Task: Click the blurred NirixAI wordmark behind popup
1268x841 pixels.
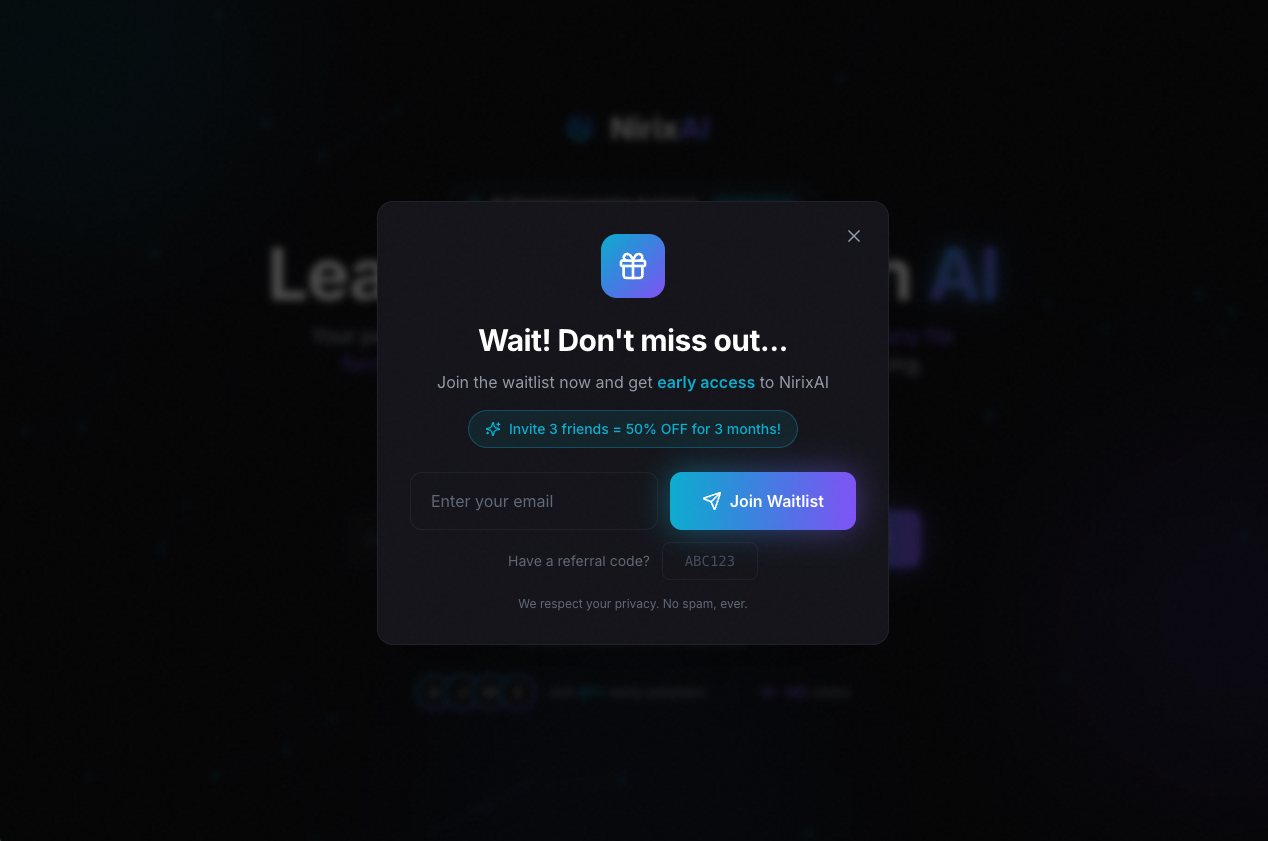Action: 660,128
